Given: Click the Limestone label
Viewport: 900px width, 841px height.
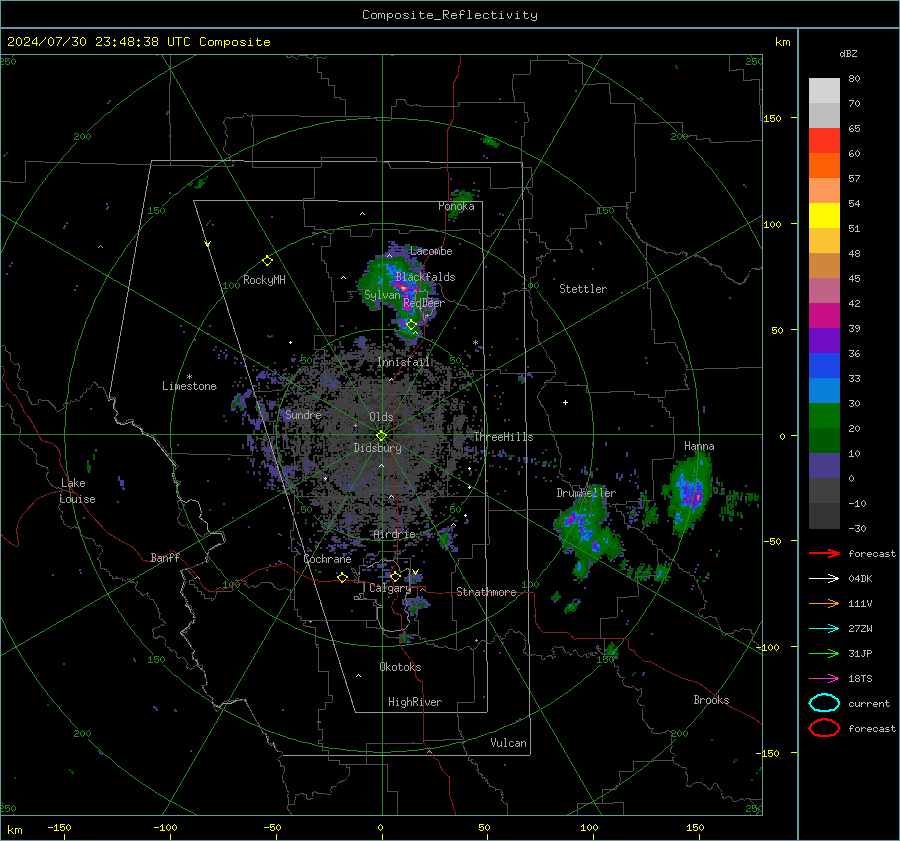Looking at the screenshot, I should pos(189,386).
